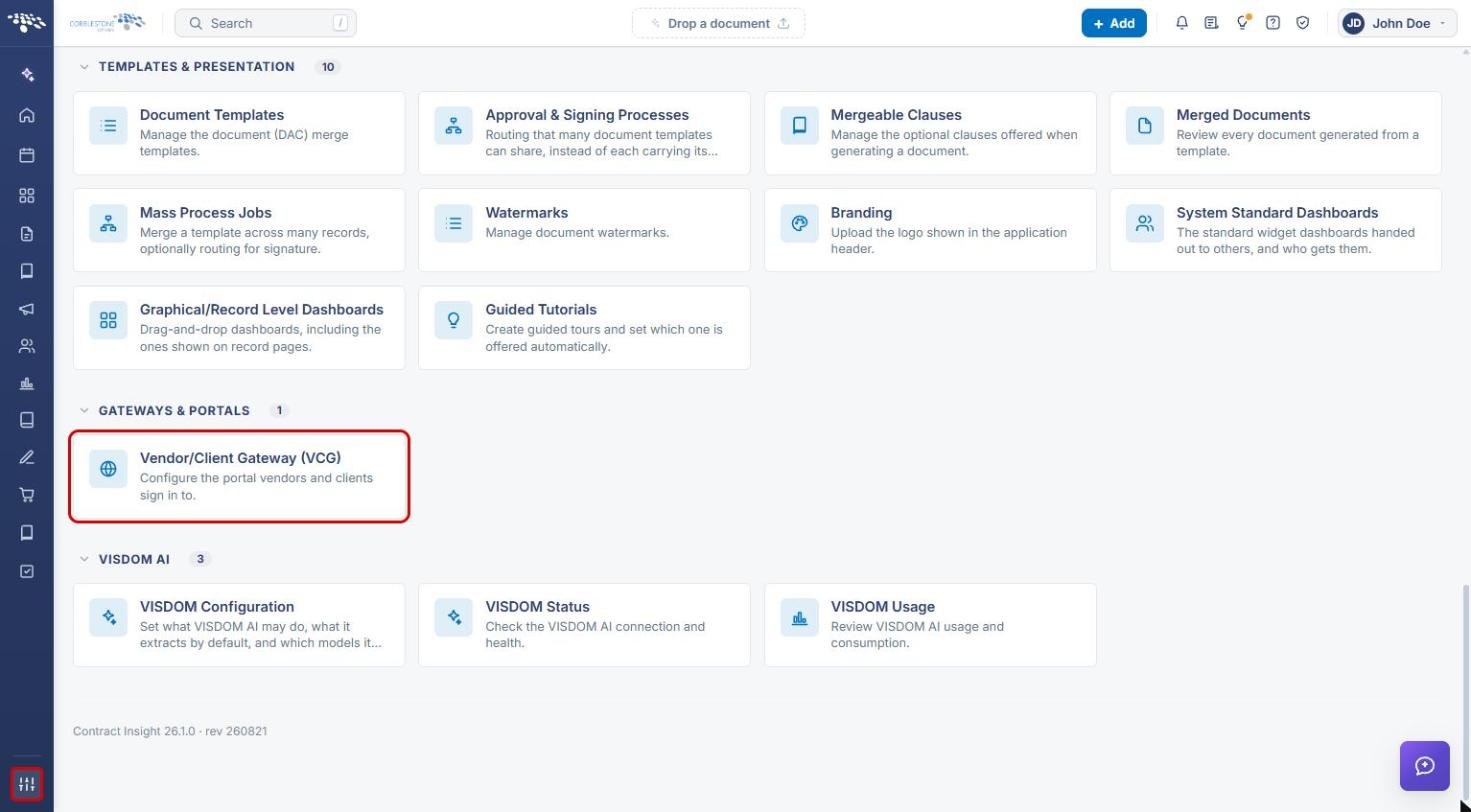Click the shield check icon in the header

[x=1303, y=23]
